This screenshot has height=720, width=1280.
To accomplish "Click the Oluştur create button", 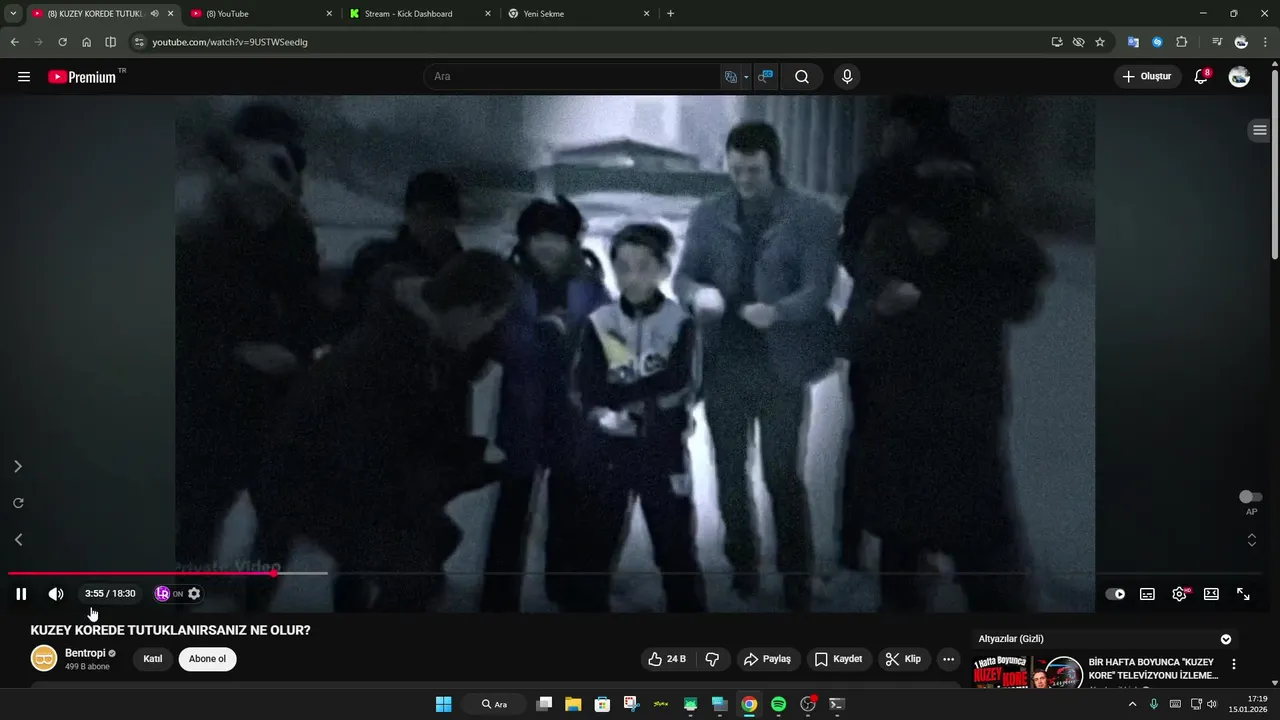I will point(1147,77).
